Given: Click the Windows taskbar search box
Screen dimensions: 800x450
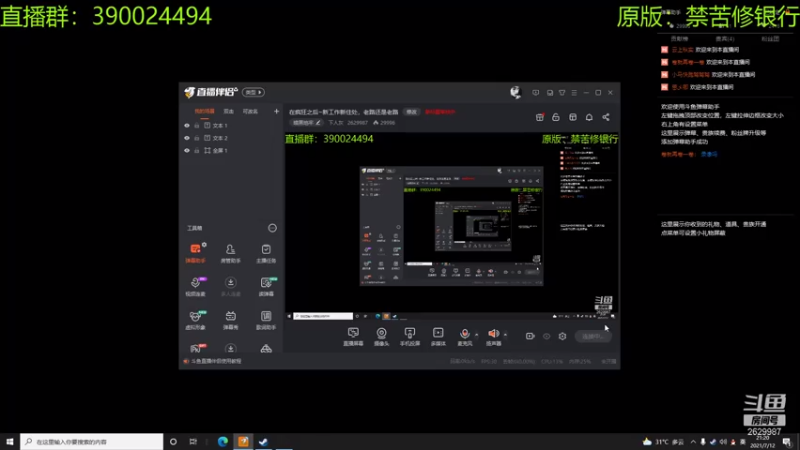Looking at the screenshot, I should [92, 442].
